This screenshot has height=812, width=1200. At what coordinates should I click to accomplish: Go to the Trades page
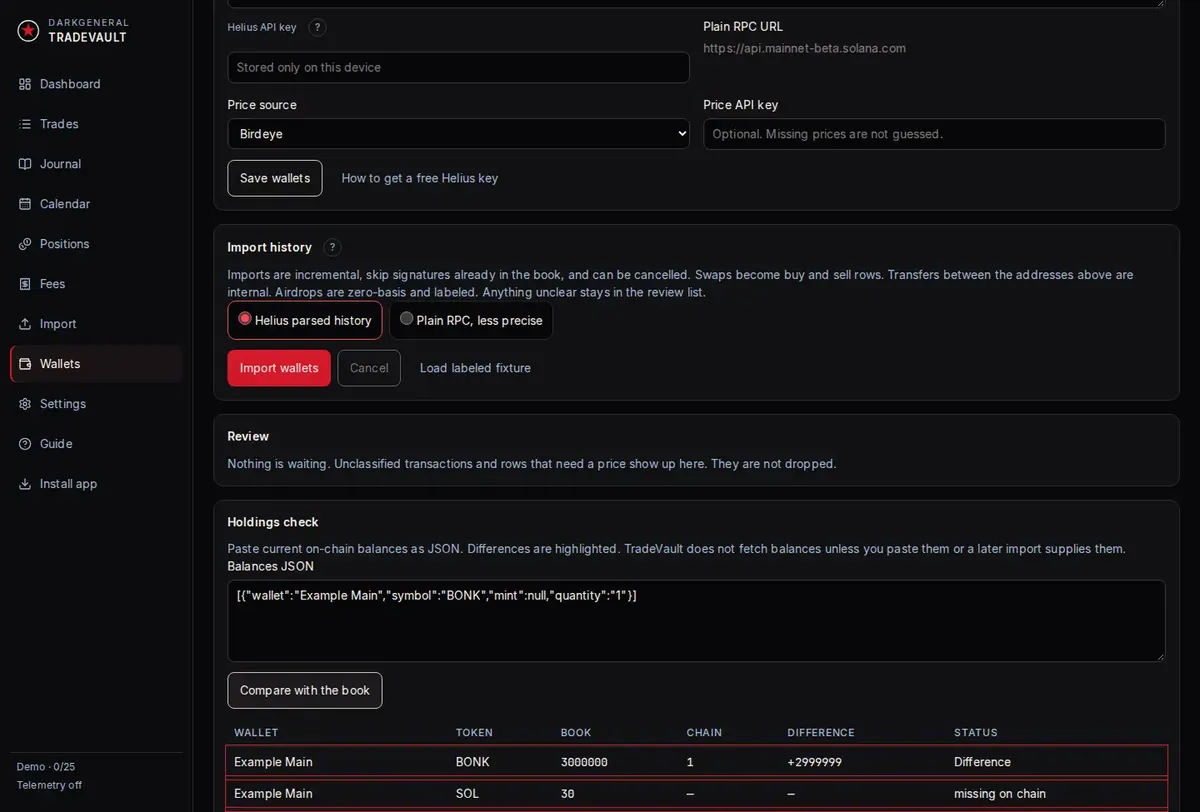(x=96, y=124)
